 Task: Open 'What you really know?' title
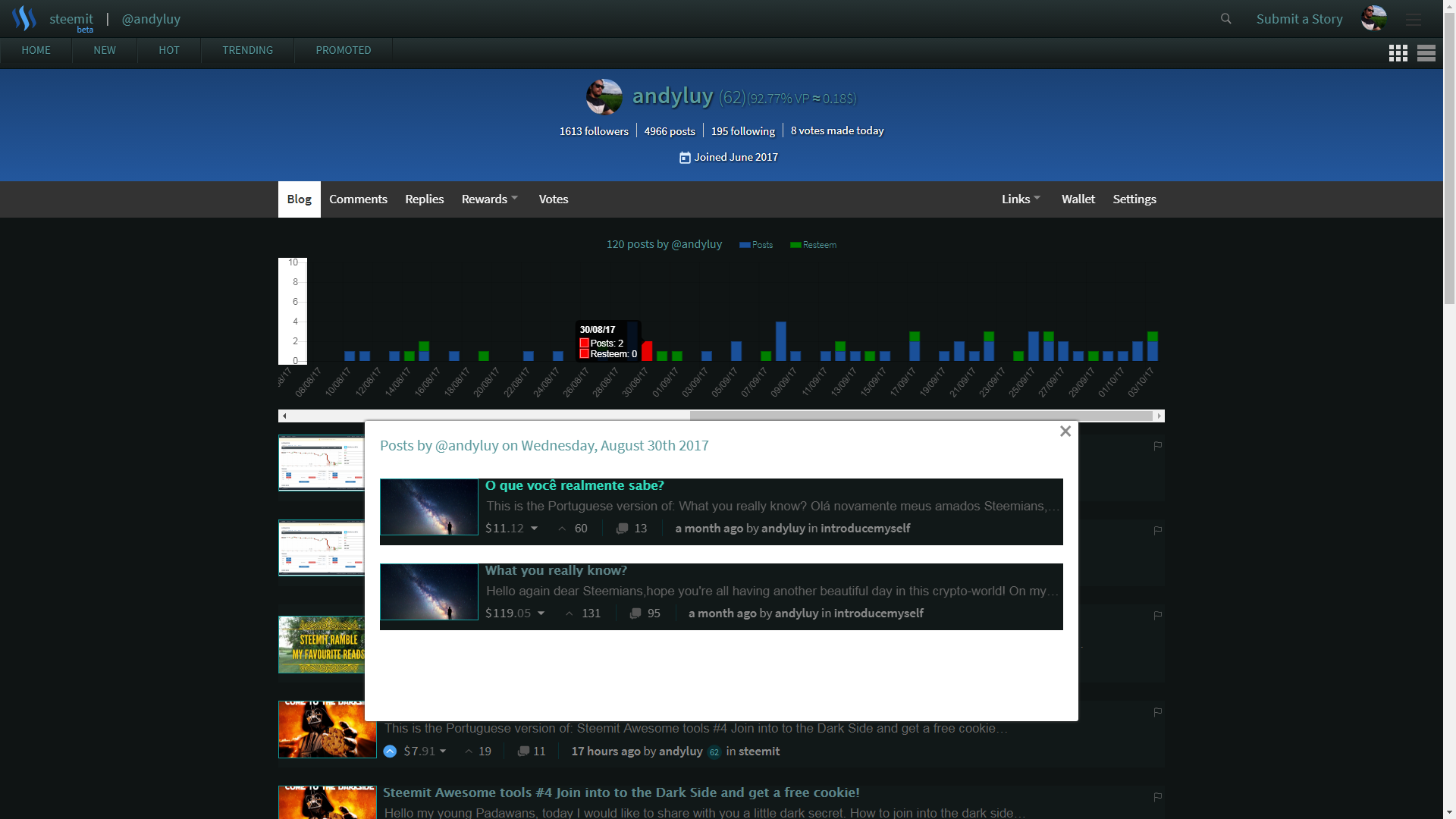click(556, 570)
